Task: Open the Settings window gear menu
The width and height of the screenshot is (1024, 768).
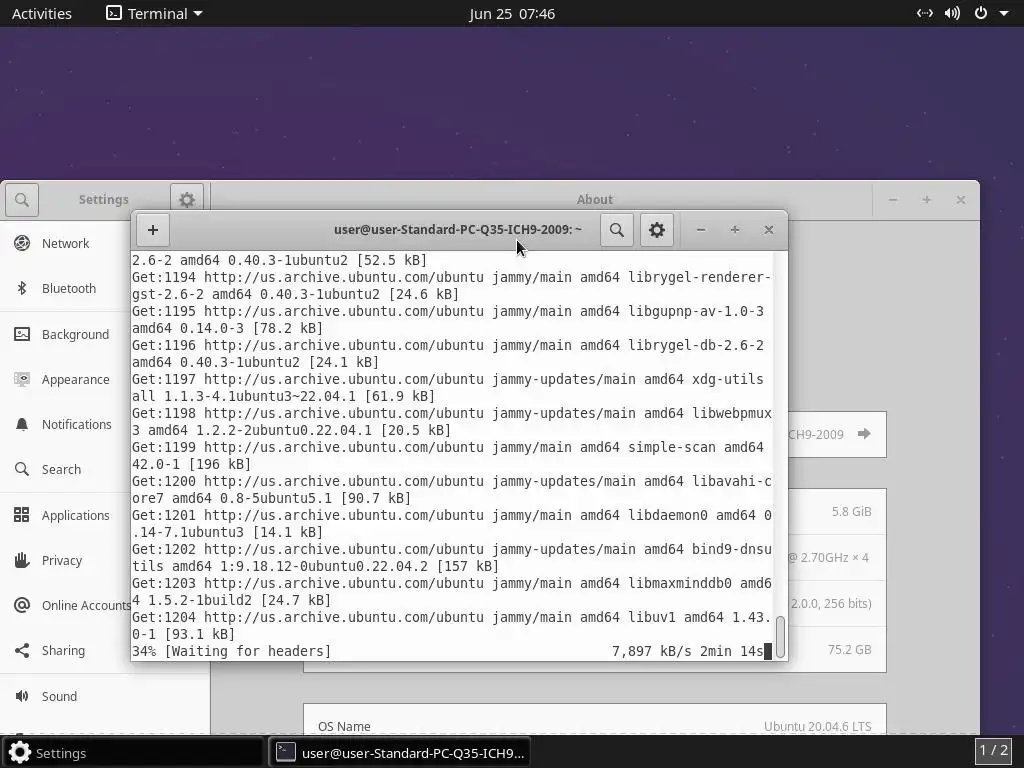Action: tap(187, 200)
